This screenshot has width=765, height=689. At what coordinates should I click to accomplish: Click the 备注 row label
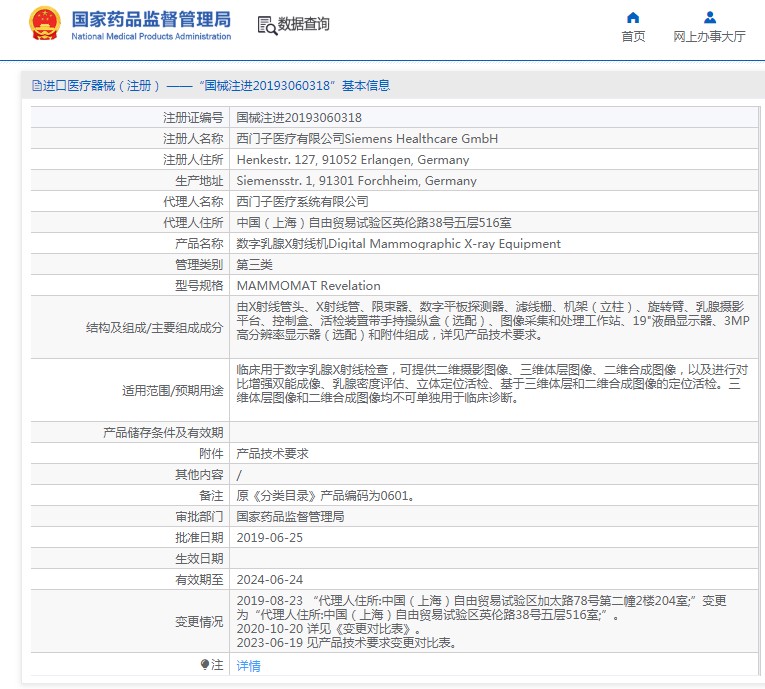point(211,496)
